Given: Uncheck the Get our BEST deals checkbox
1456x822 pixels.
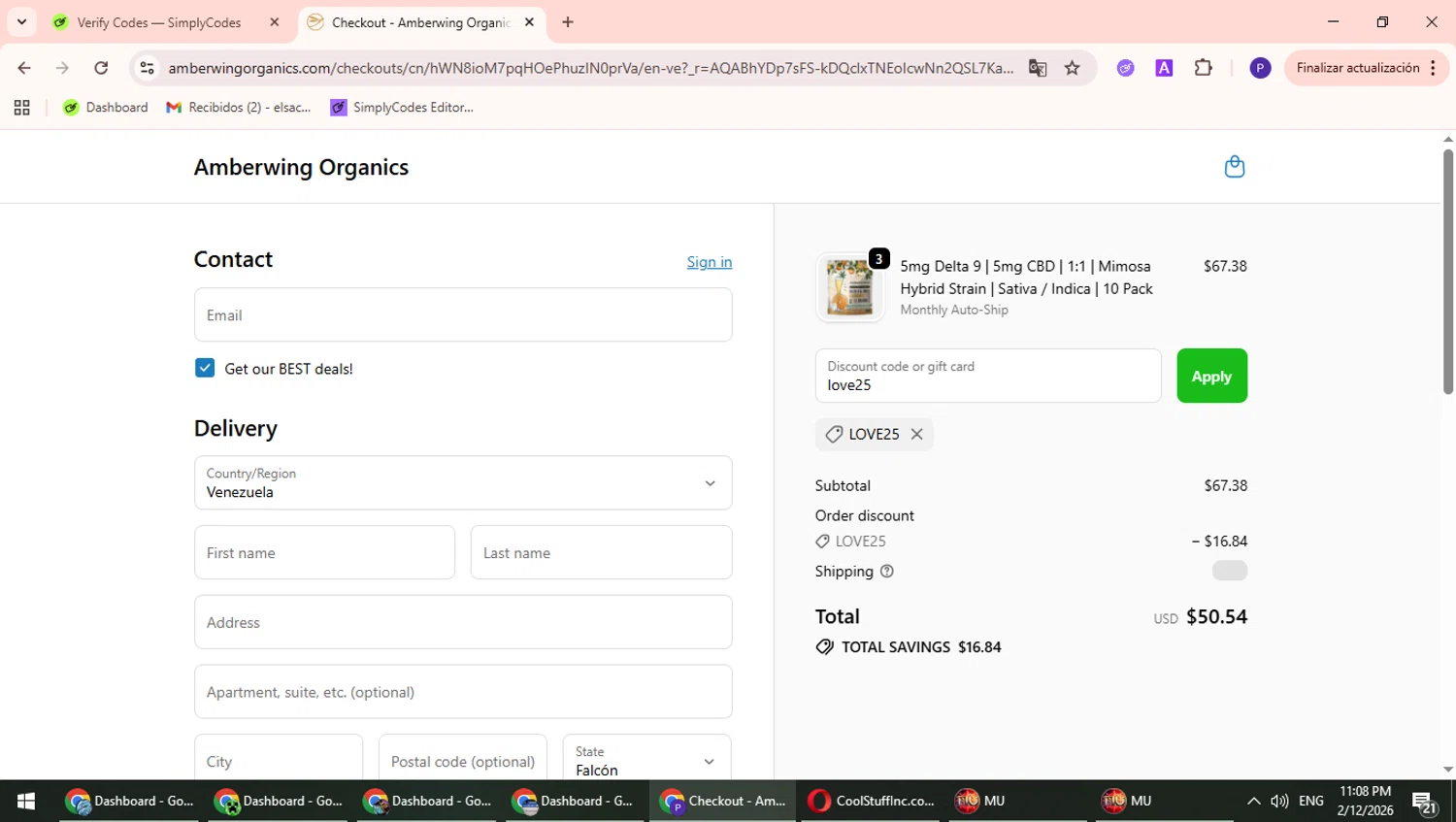Looking at the screenshot, I should pos(205,368).
